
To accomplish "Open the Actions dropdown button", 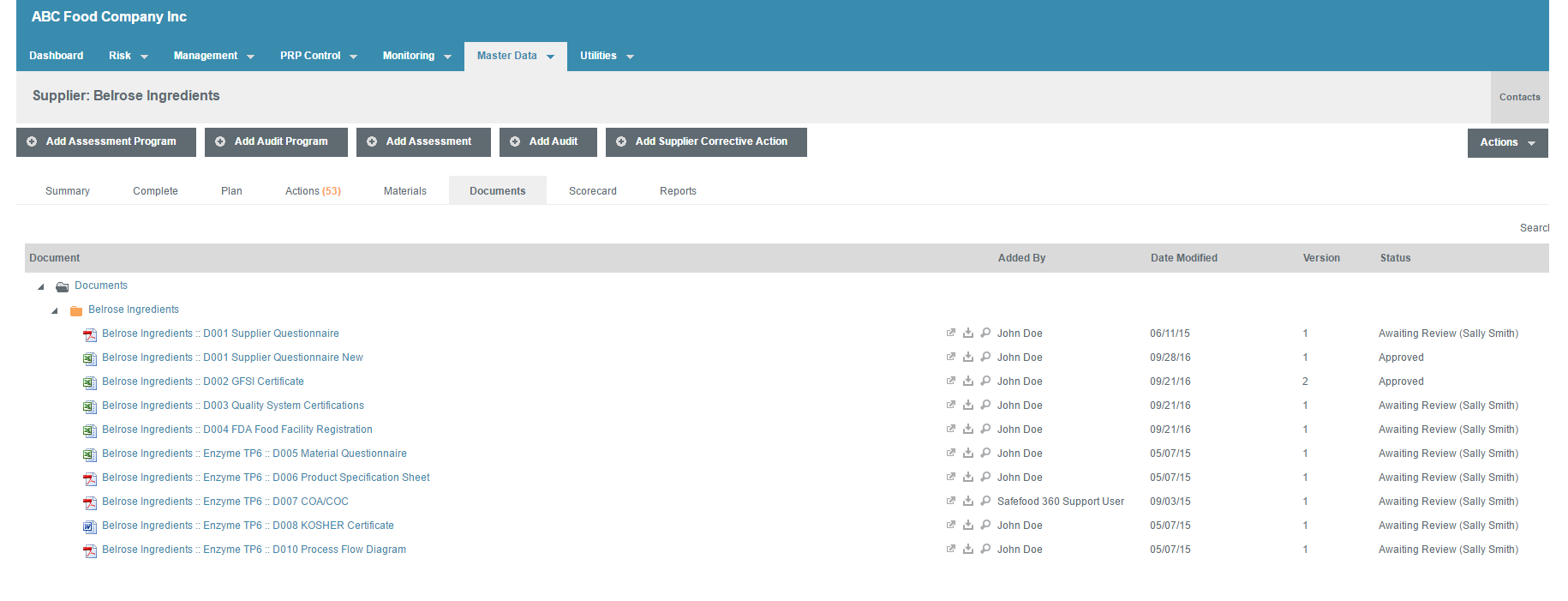I will (1507, 142).
